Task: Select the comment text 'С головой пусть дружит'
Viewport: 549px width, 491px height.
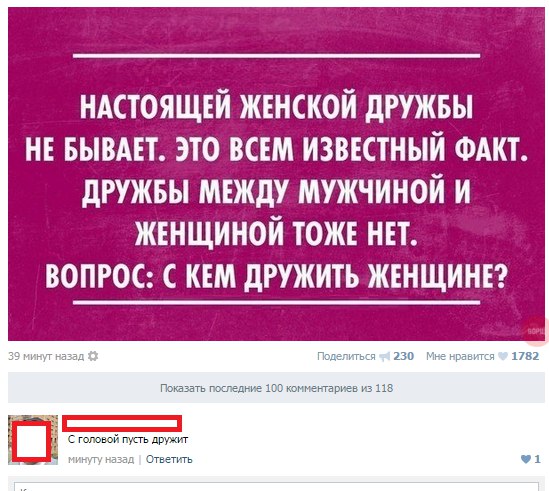Action: pos(128,440)
